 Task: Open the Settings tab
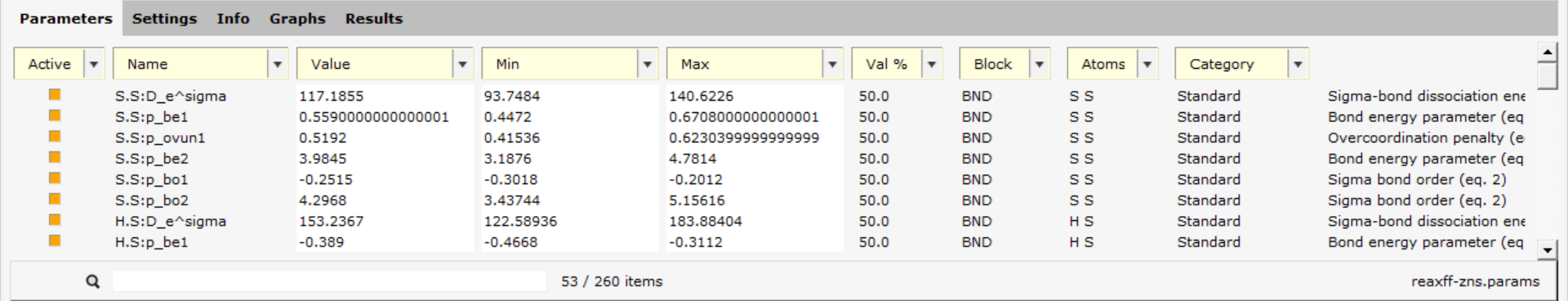click(164, 18)
